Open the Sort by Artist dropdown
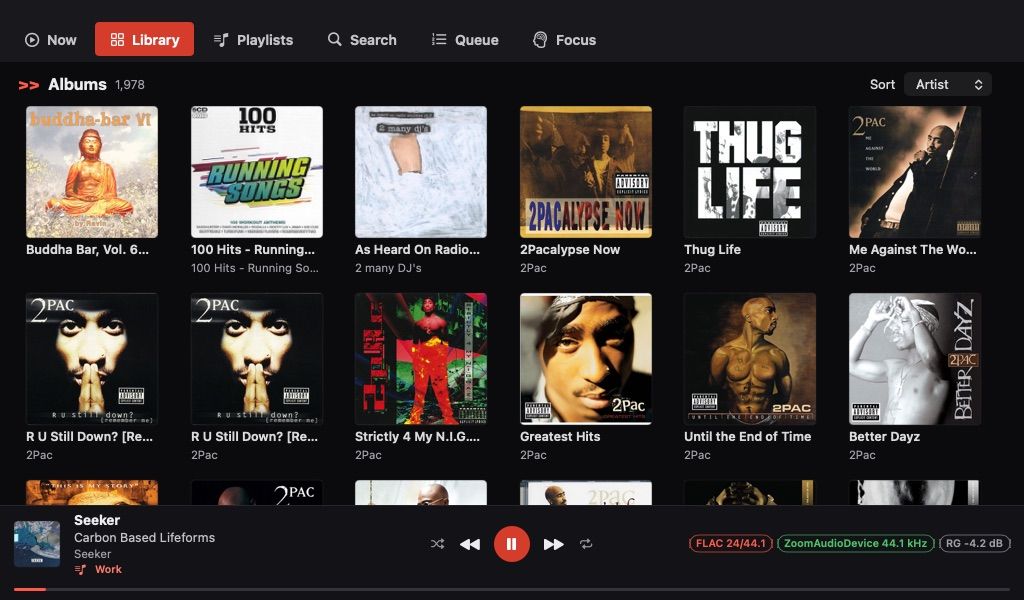Image resolution: width=1024 pixels, height=600 pixels. (948, 84)
